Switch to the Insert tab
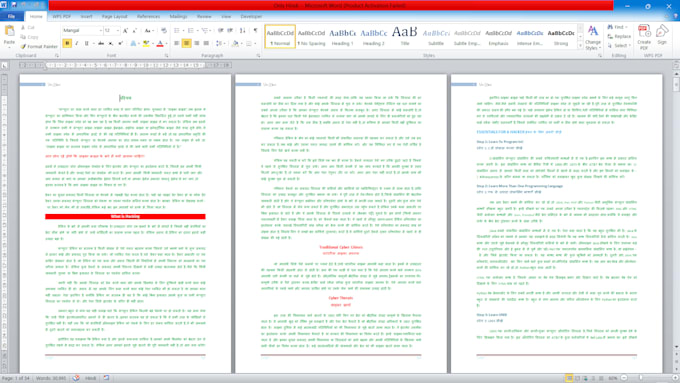Screen dimensions: 680x383 (86, 16)
